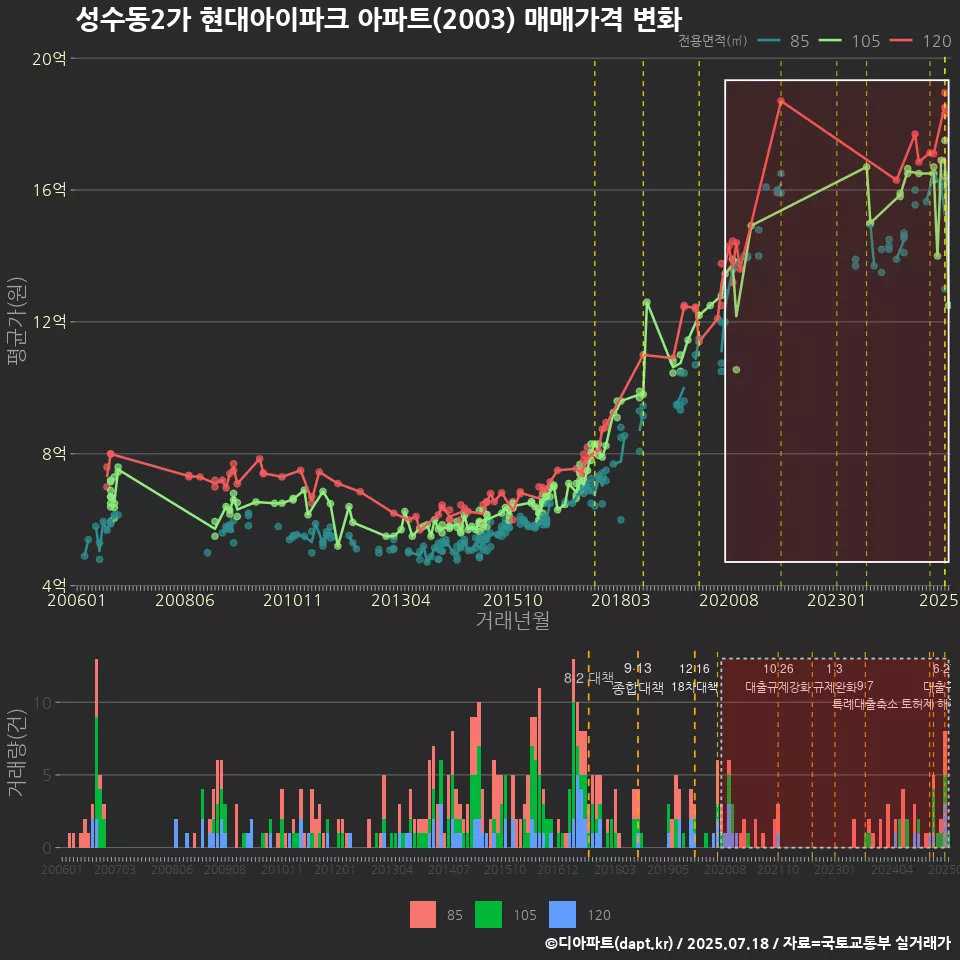960x960 pixels.
Task: Click the green 105 swatch in bottom legend
Action: (x=488, y=915)
